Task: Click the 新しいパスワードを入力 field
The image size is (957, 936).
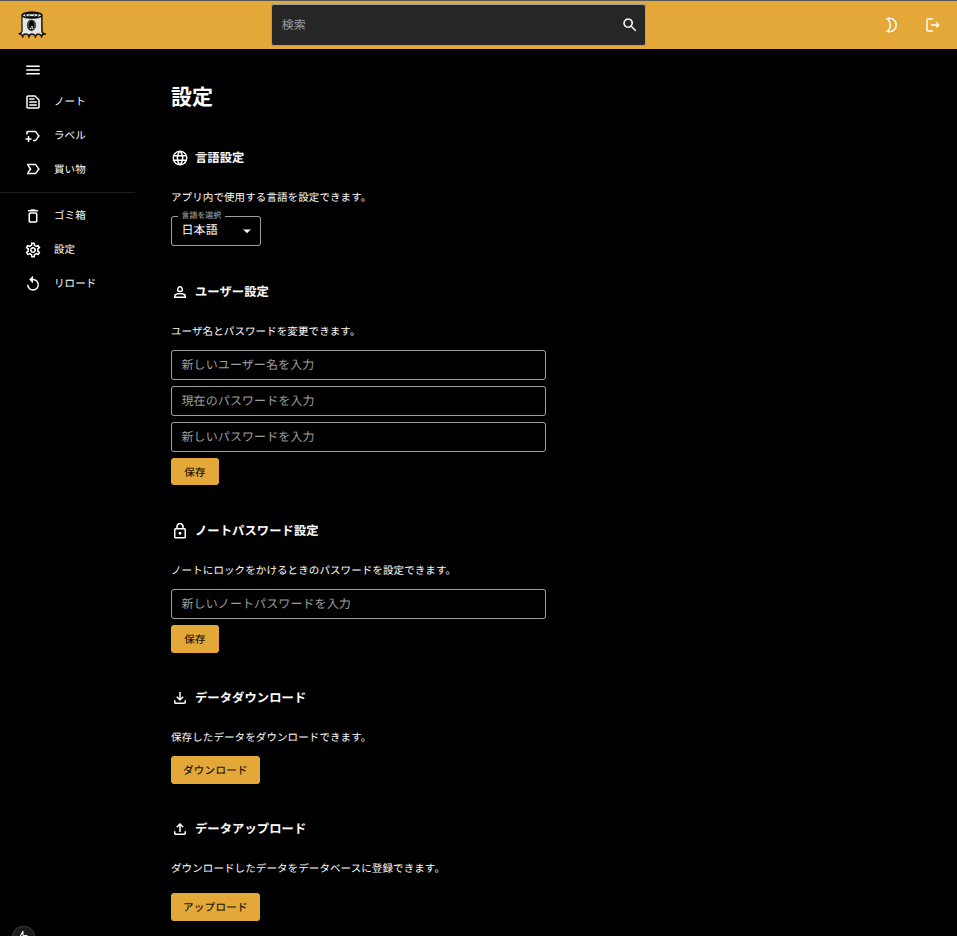Action: 358,437
